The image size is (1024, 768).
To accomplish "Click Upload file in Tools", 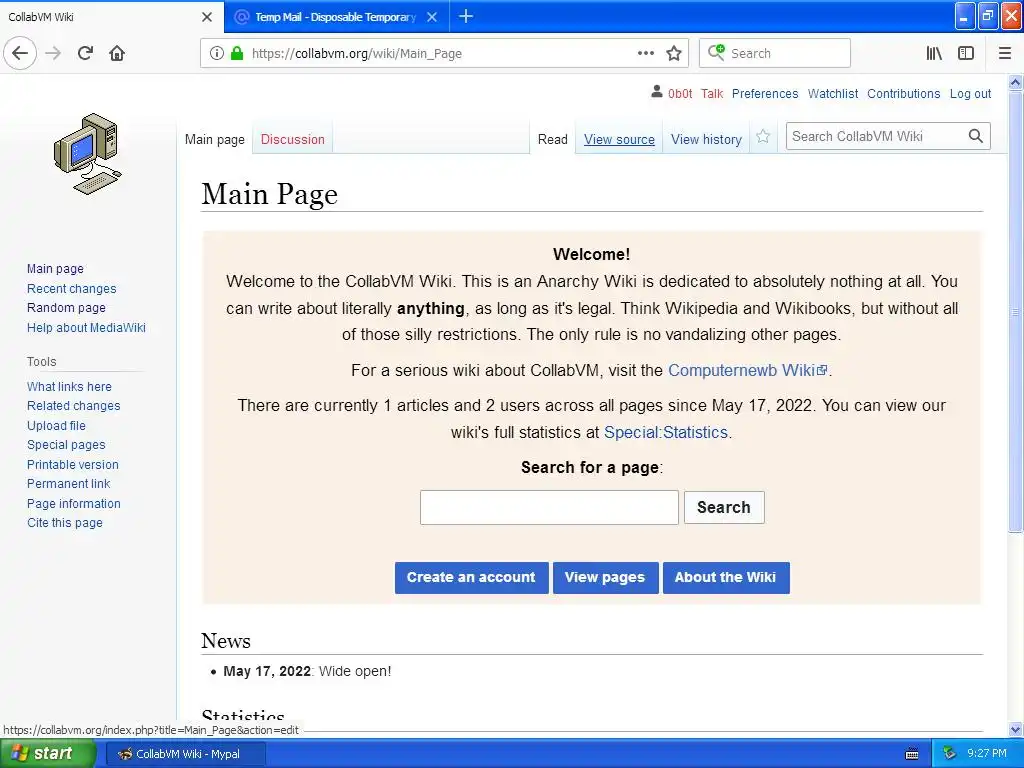I will point(56,425).
